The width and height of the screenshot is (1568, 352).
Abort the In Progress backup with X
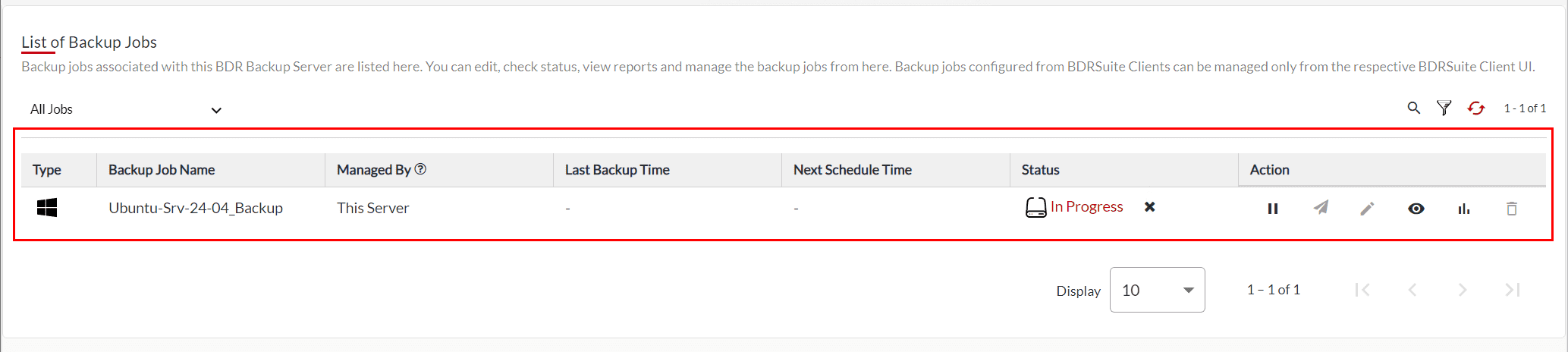(1150, 207)
